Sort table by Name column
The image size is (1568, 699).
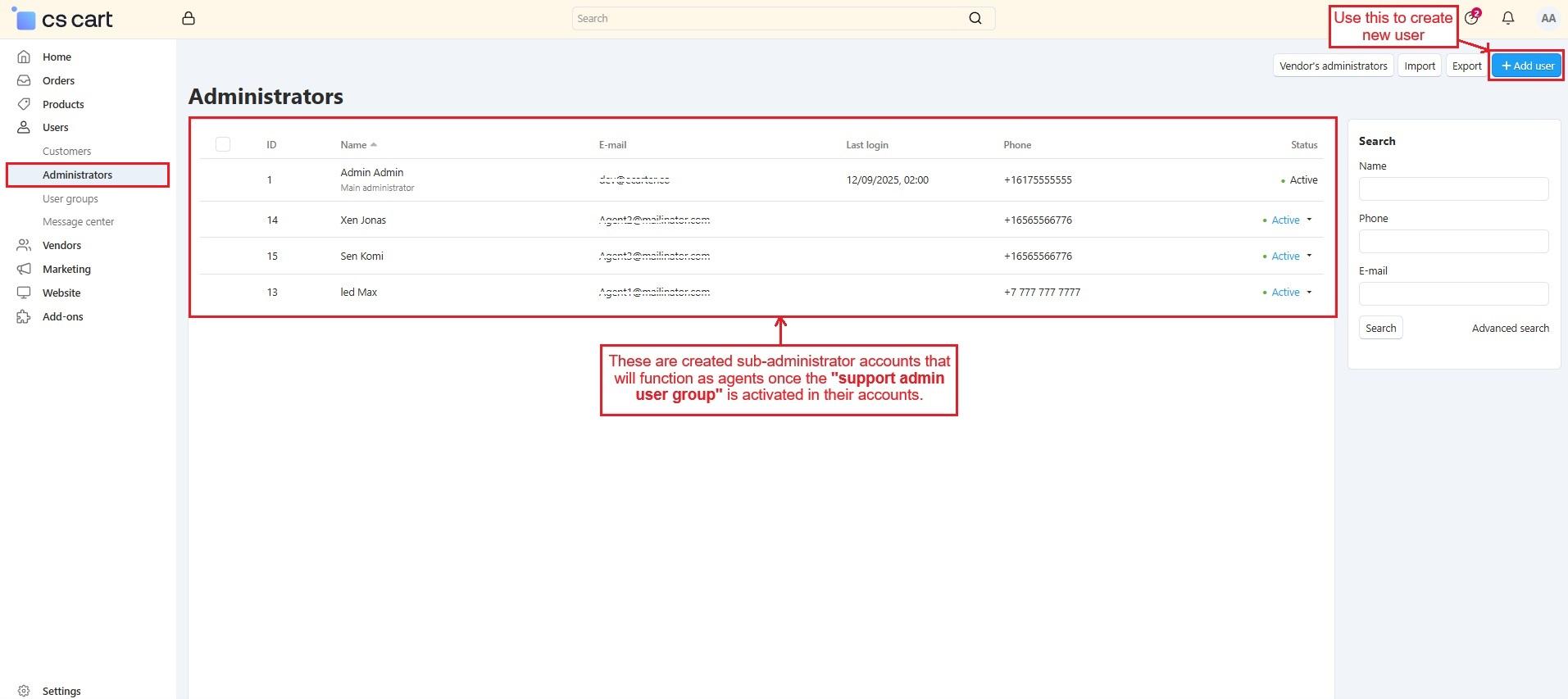point(354,144)
